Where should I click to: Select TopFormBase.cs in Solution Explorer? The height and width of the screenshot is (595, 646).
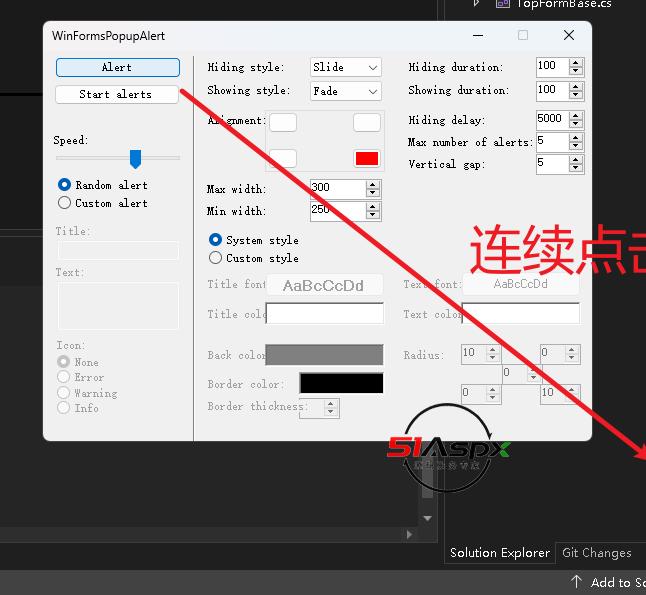pyautogui.click(x=564, y=4)
